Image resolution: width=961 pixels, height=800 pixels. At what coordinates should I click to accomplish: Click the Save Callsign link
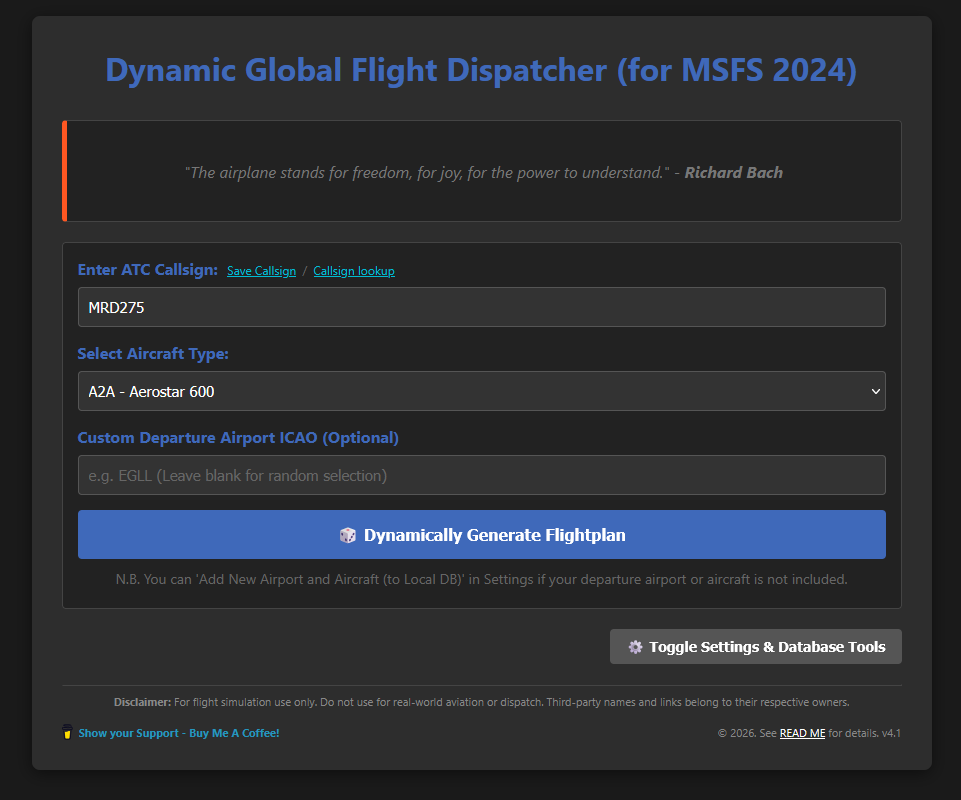tap(261, 271)
